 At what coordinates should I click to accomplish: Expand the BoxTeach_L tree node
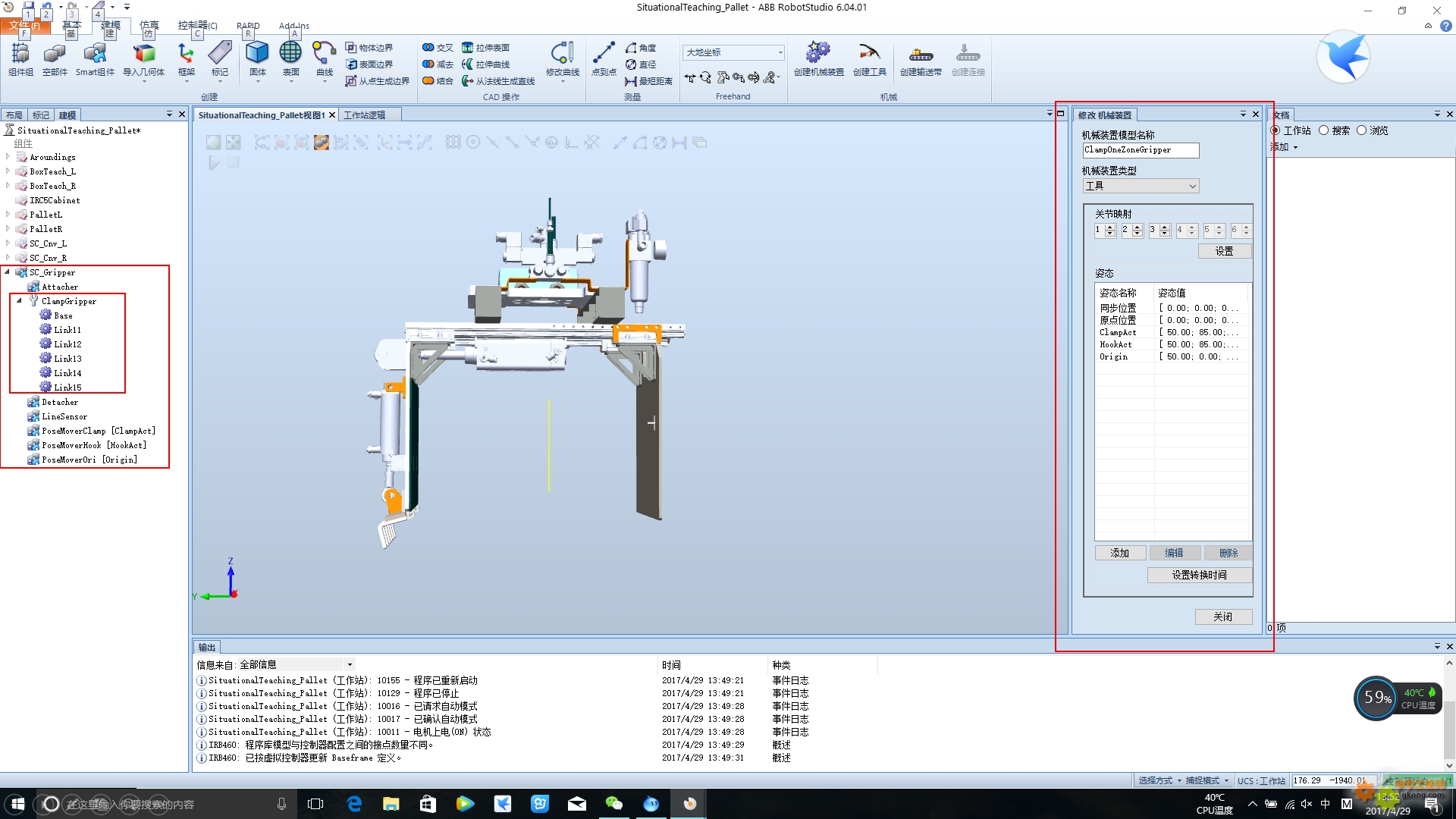(8, 171)
